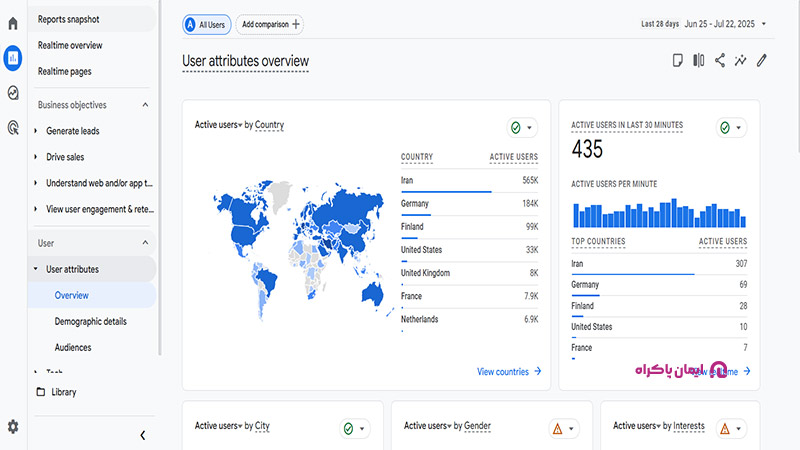Click the 435 active users value
The image size is (800, 450).
point(587,149)
